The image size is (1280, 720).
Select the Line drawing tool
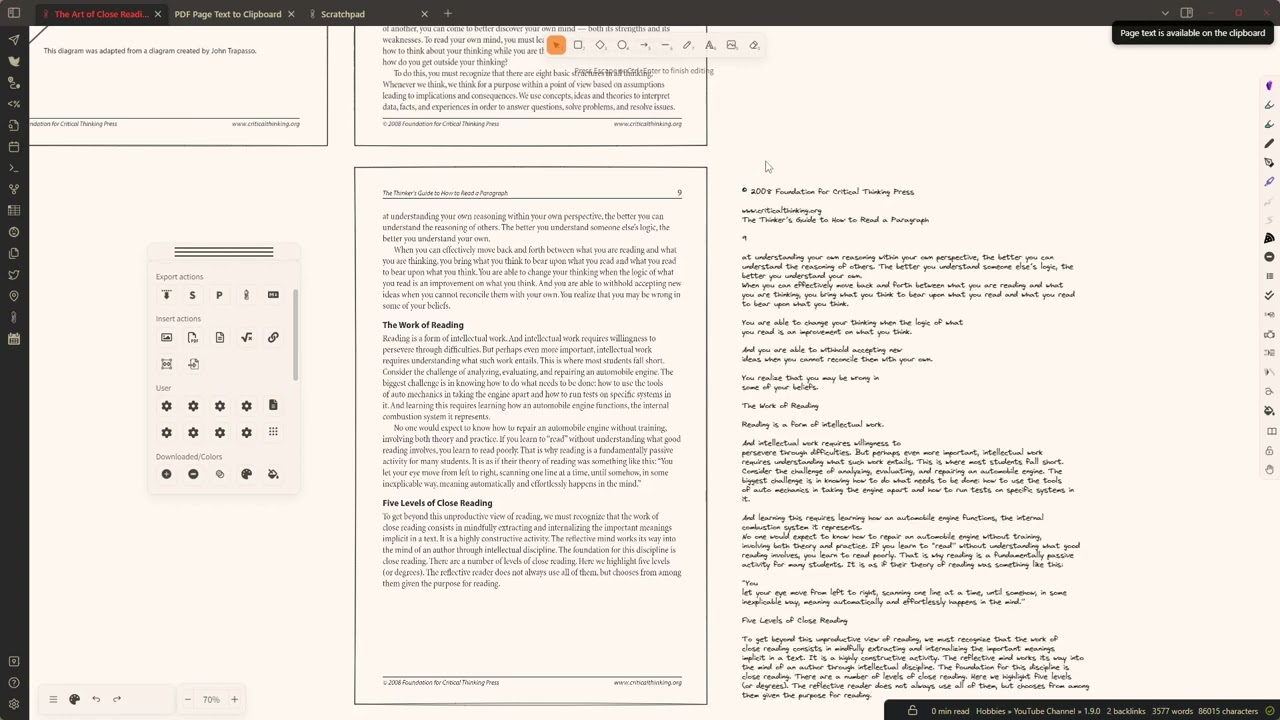click(666, 45)
